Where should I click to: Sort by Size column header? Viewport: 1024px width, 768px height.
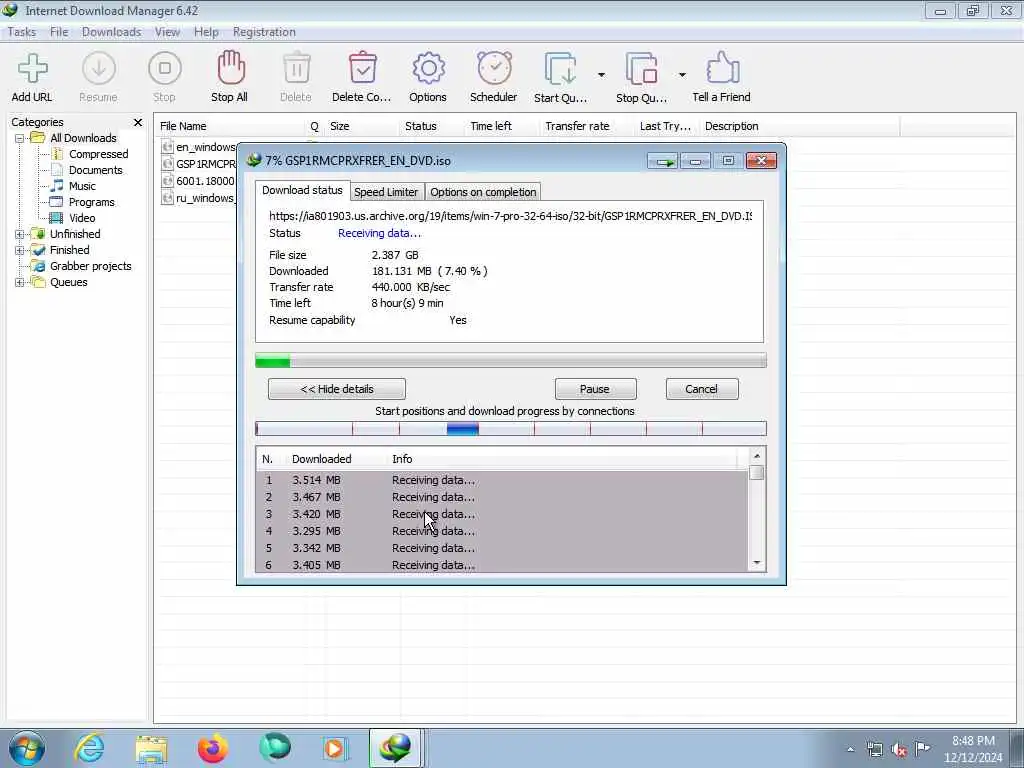coord(362,126)
